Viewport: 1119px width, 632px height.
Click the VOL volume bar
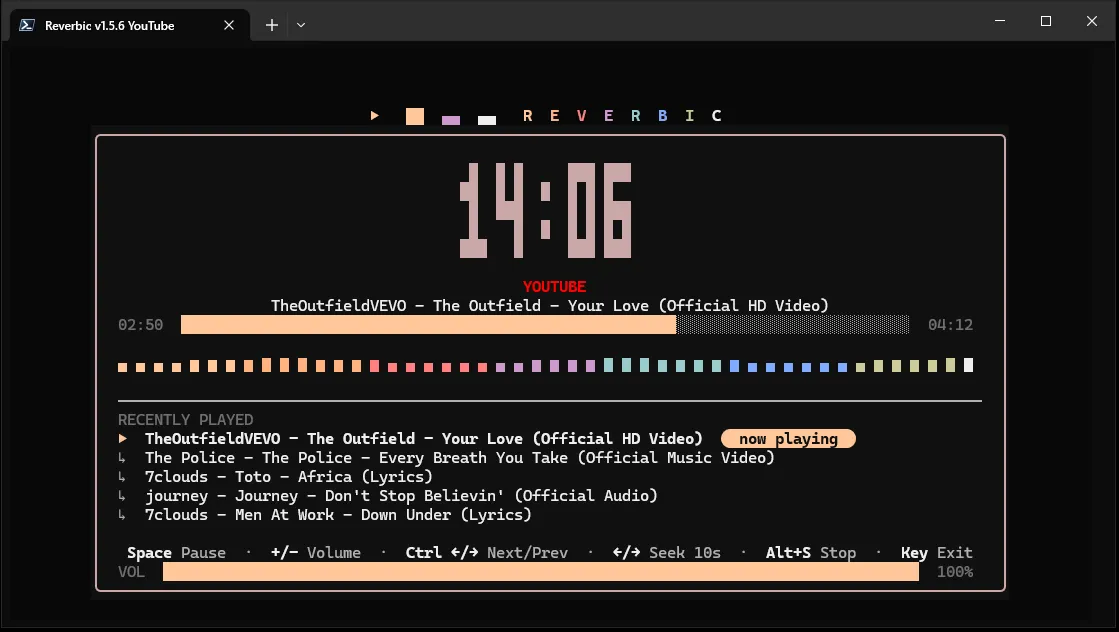tap(541, 572)
